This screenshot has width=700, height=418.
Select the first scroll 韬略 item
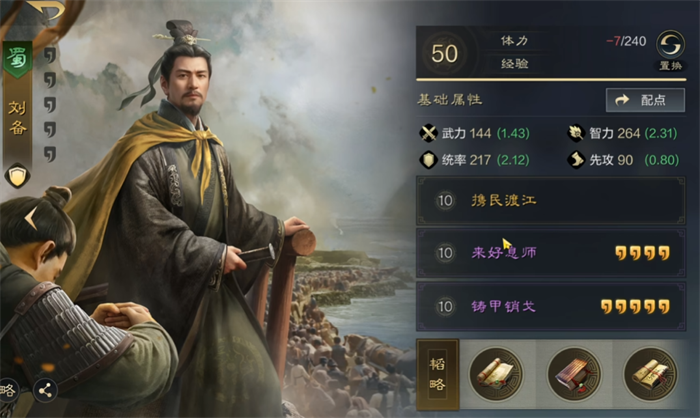(496, 374)
